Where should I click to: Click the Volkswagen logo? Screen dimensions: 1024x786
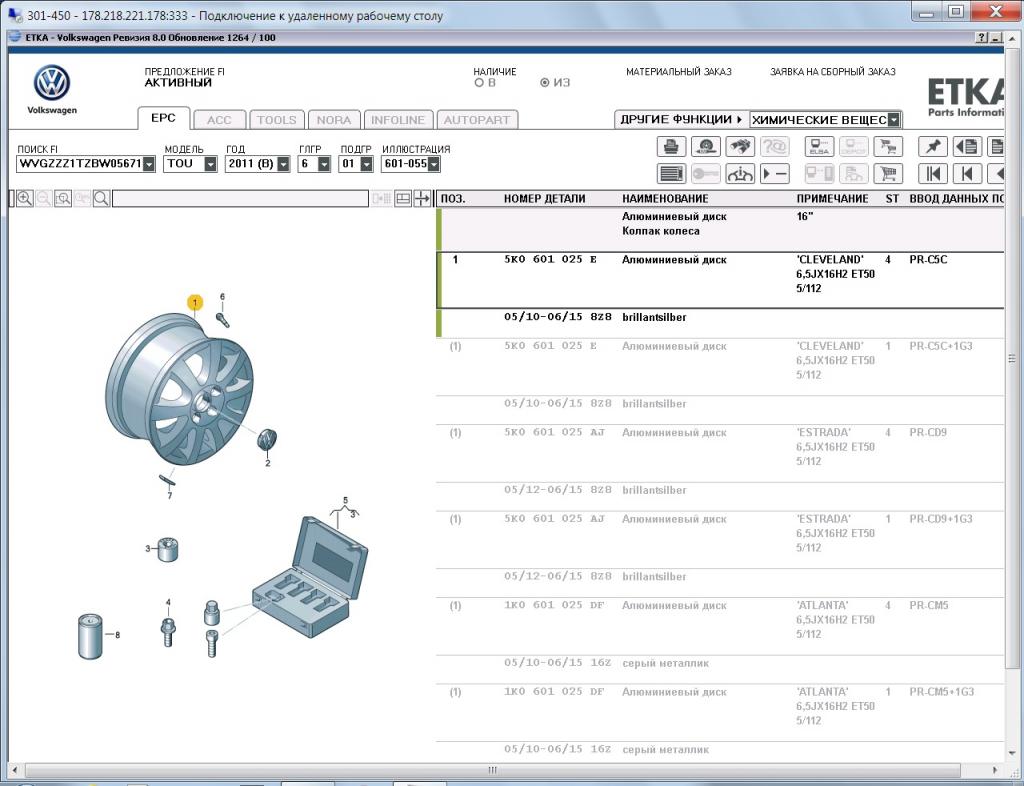pyautogui.click(x=52, y=83)
